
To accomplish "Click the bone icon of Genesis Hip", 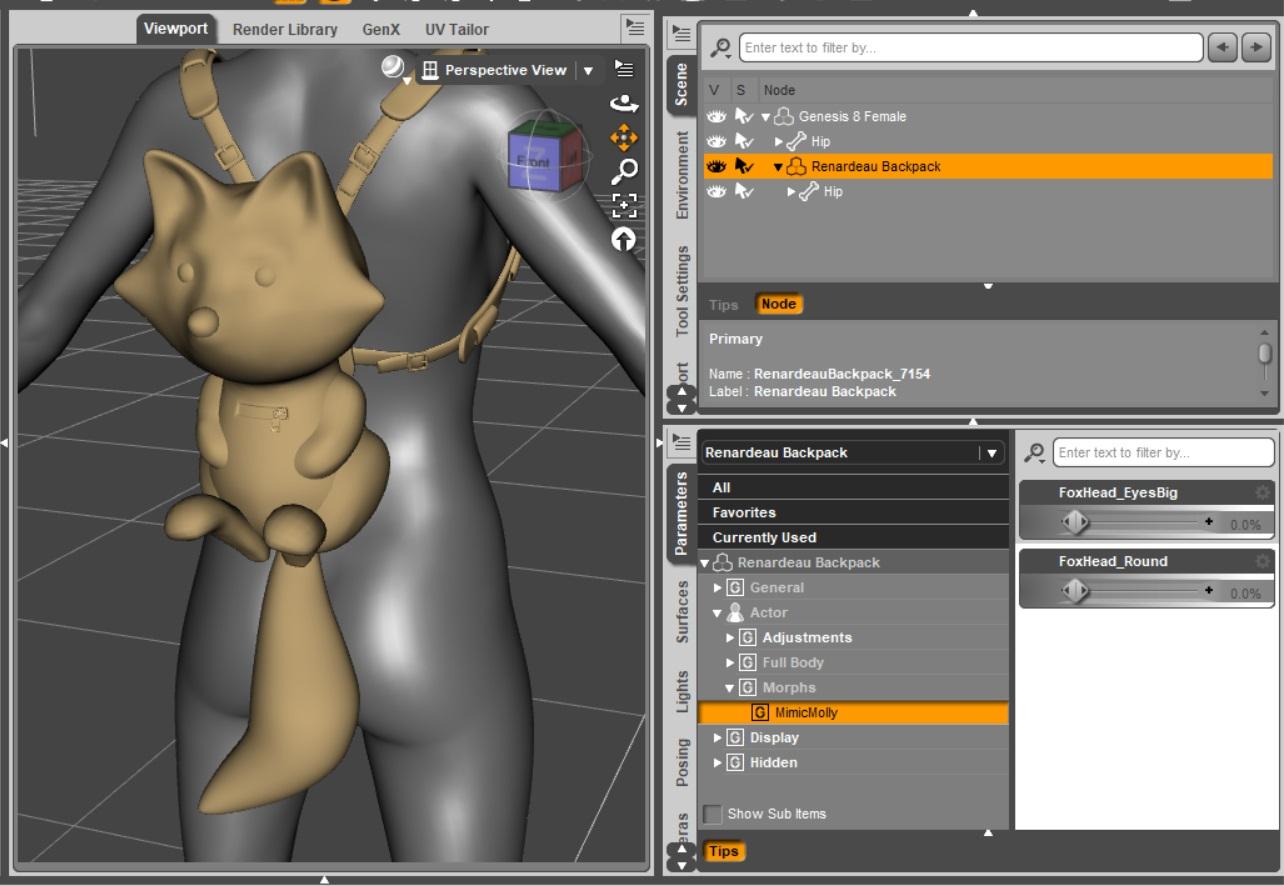I will 797,142.
